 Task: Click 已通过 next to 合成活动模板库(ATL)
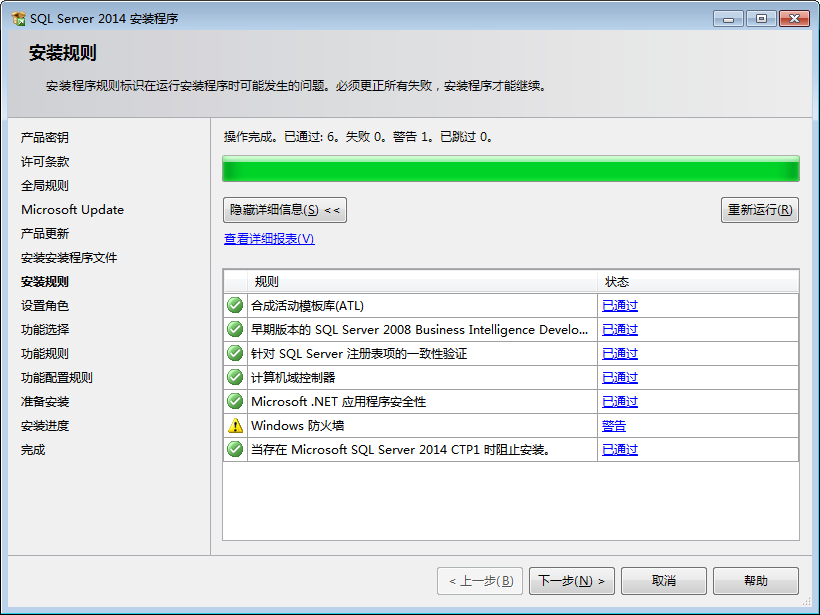pos(619,305)
